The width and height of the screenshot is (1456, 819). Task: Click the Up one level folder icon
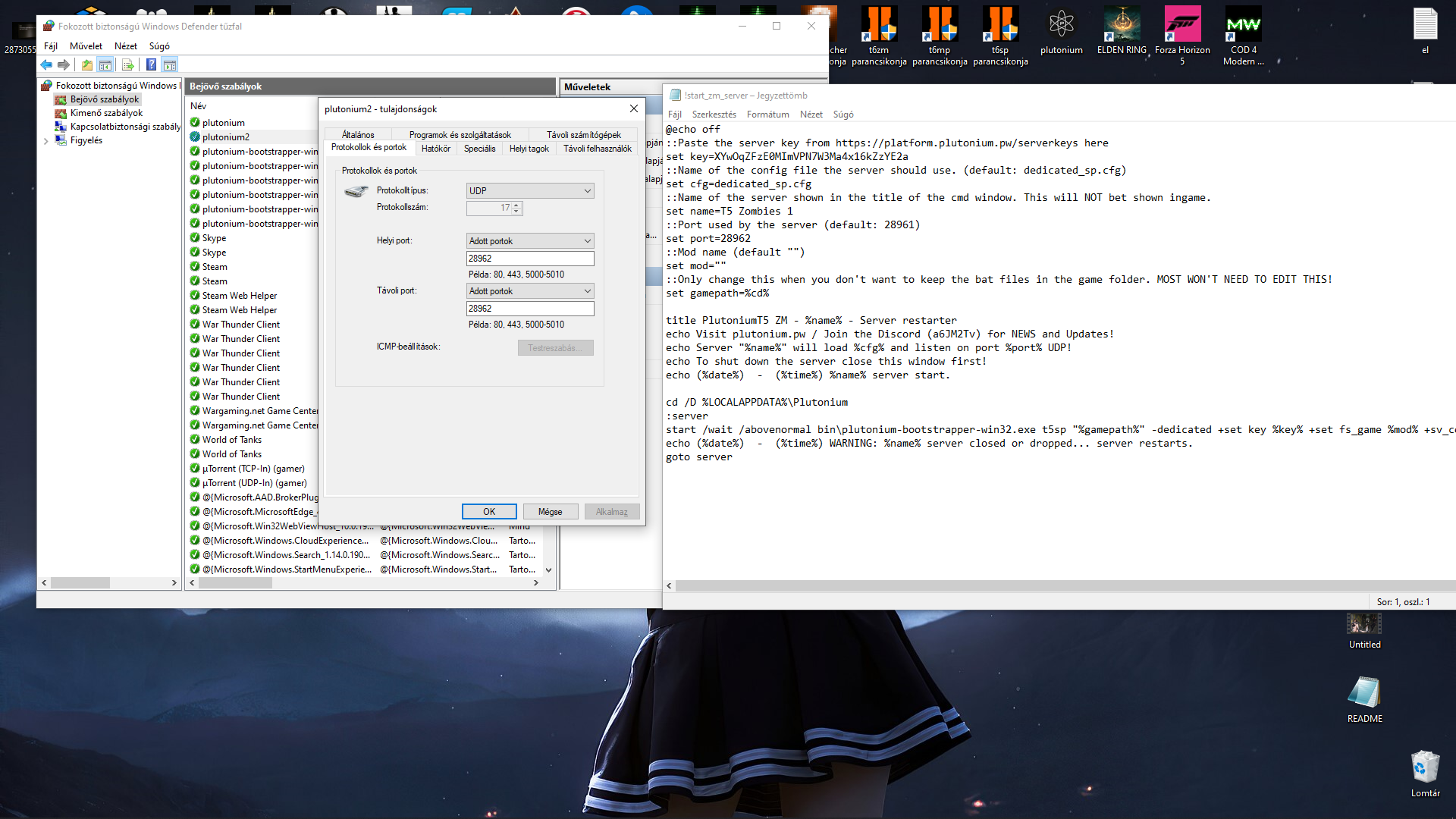[87, 65]
